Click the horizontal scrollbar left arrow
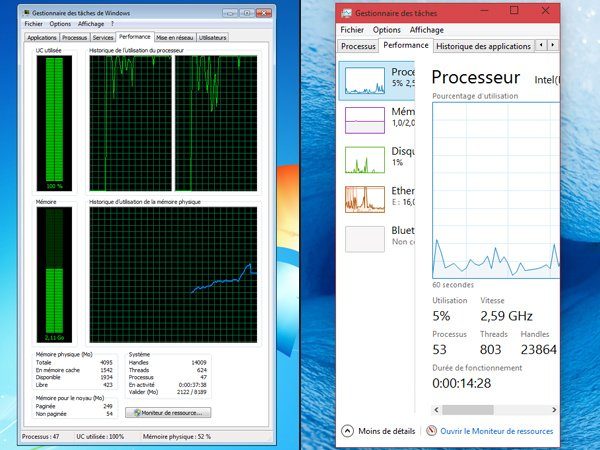600x450 pixels. (437, 410)
